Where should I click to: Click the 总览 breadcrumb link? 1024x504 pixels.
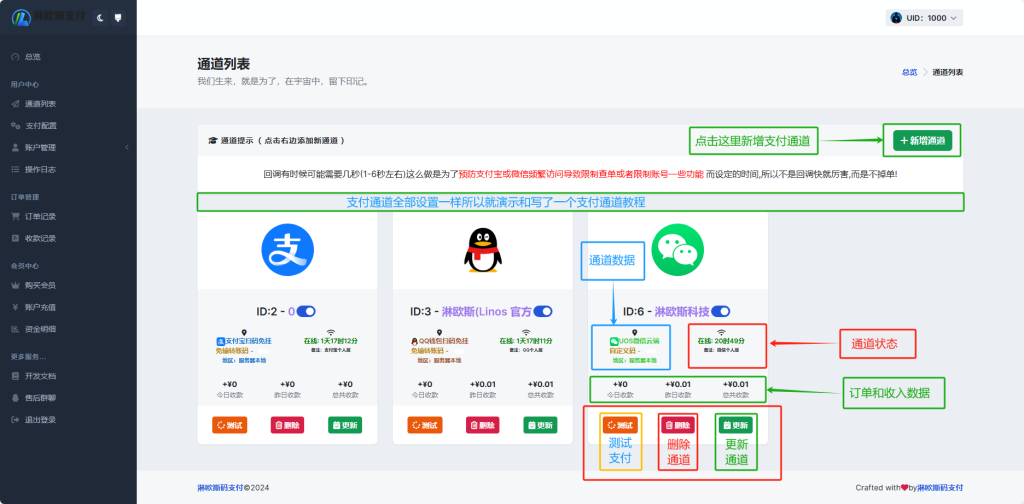tap(909, 72)
